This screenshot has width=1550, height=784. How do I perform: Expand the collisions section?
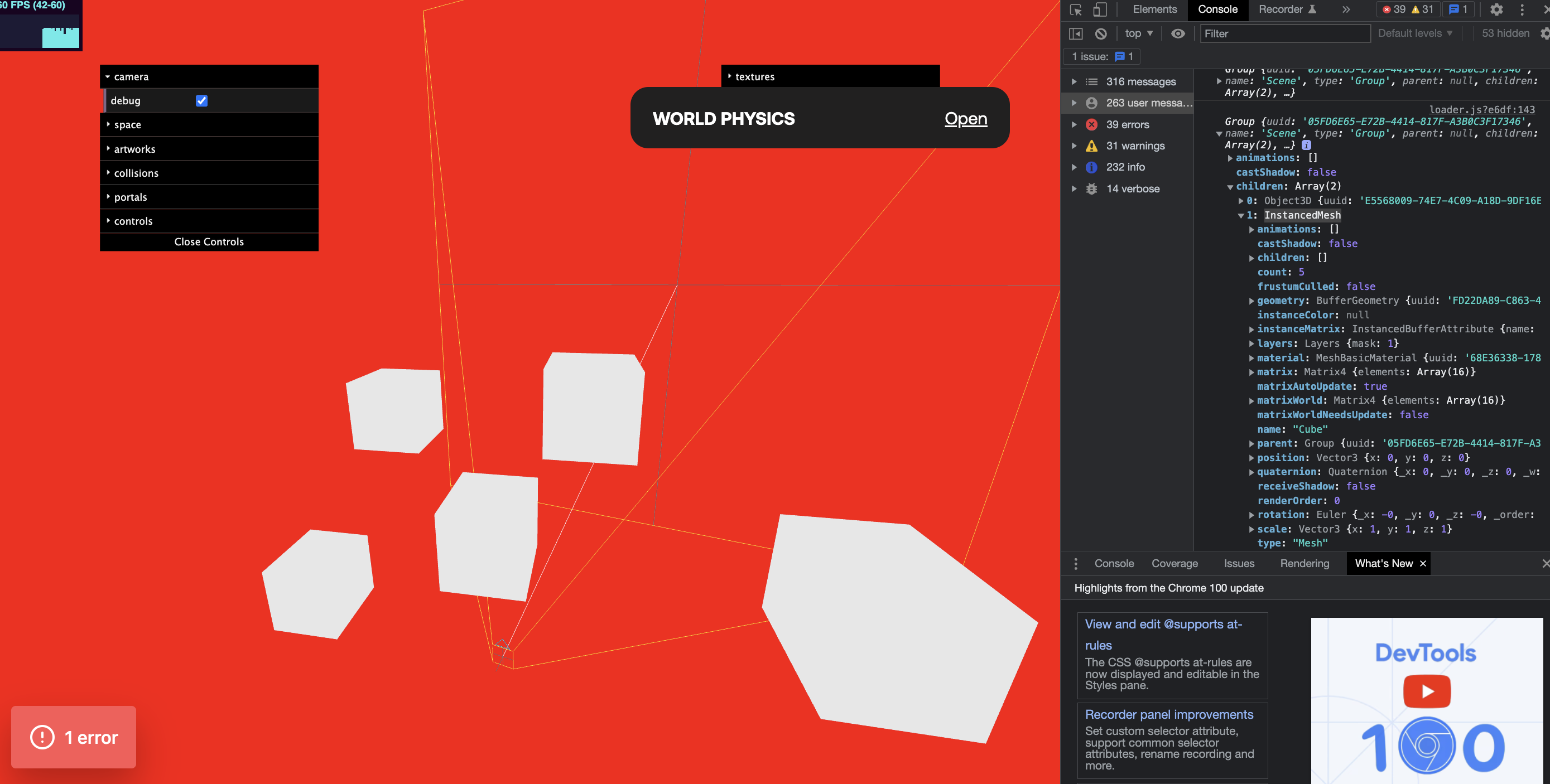pos(137,173)
